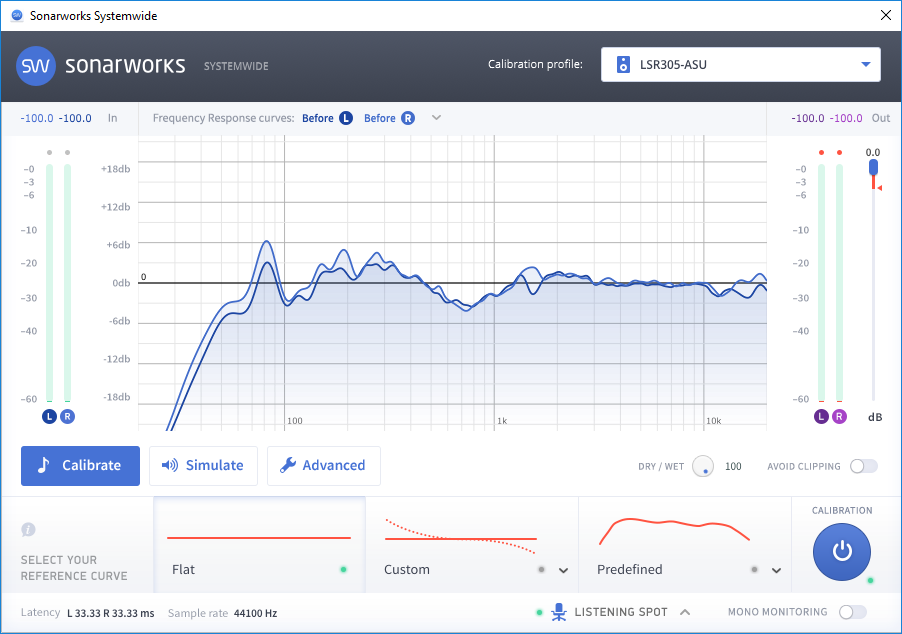902x634 pixels.
Task: Click the info icon above Select Your Reference Curve
Action: (x=28, y=529)
